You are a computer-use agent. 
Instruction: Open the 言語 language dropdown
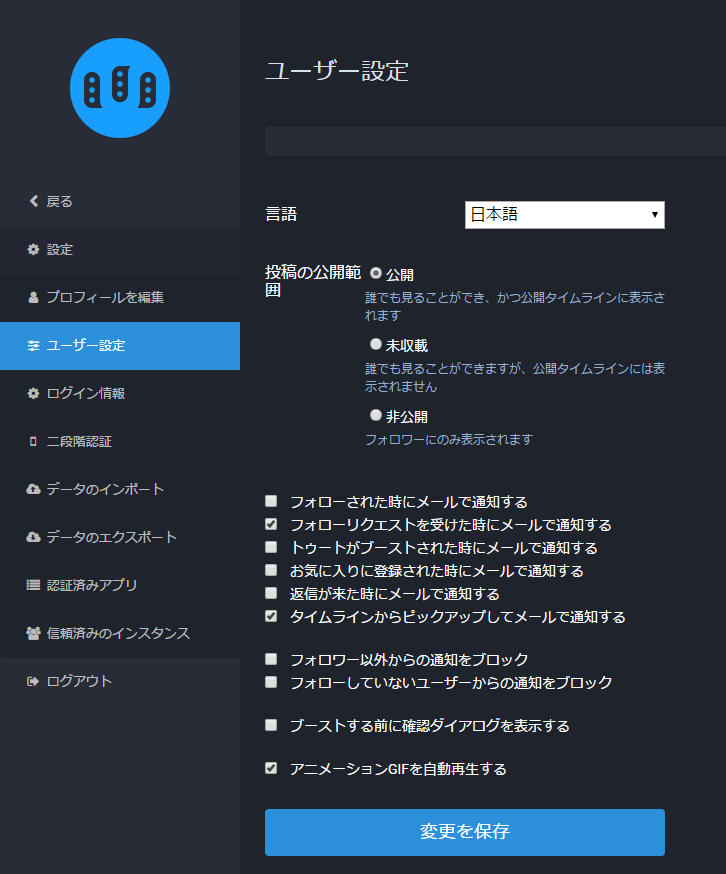pyautogui.click(x=564, y=215)
